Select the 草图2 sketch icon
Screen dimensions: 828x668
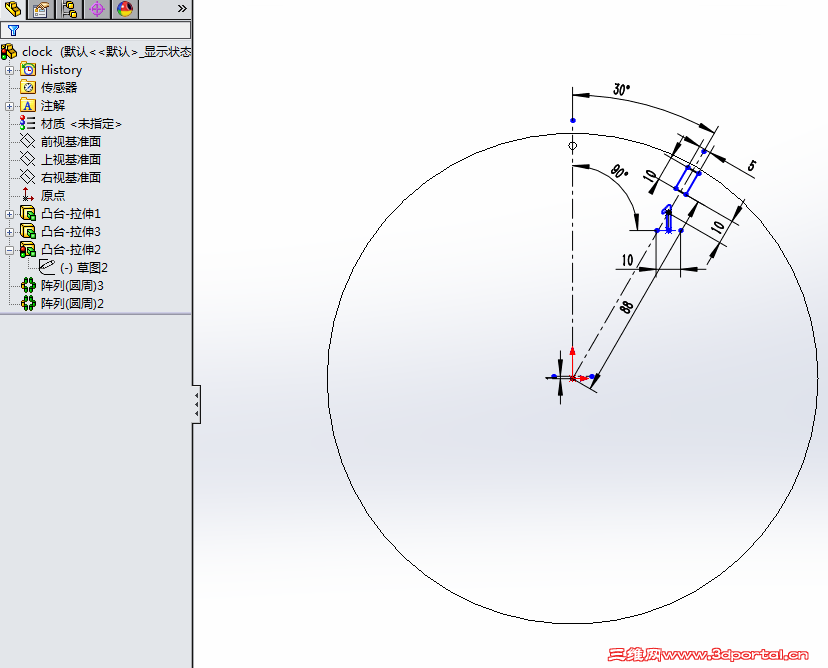pyautogui.click(x=48, y=267)
